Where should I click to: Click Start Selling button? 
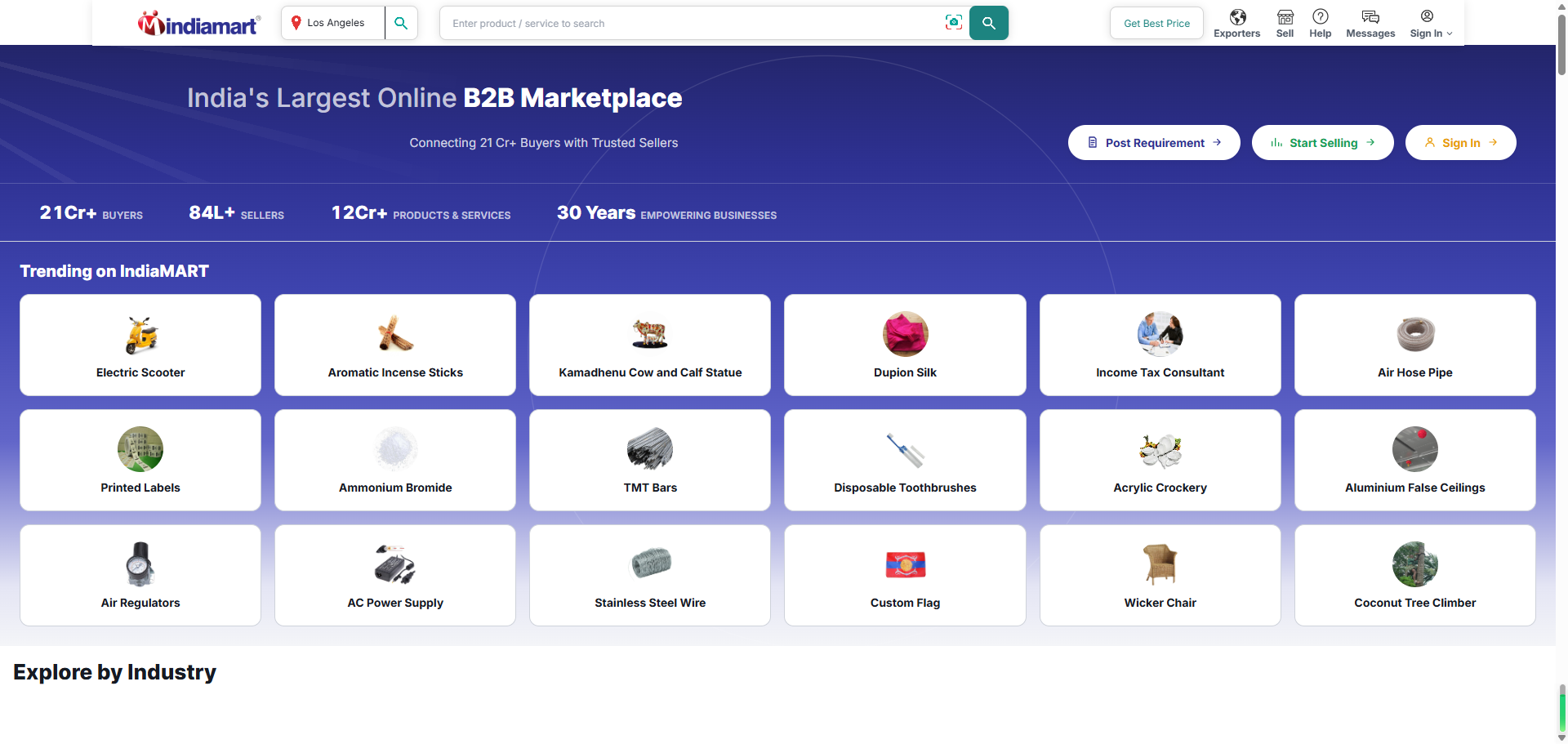coord(1322,143)
